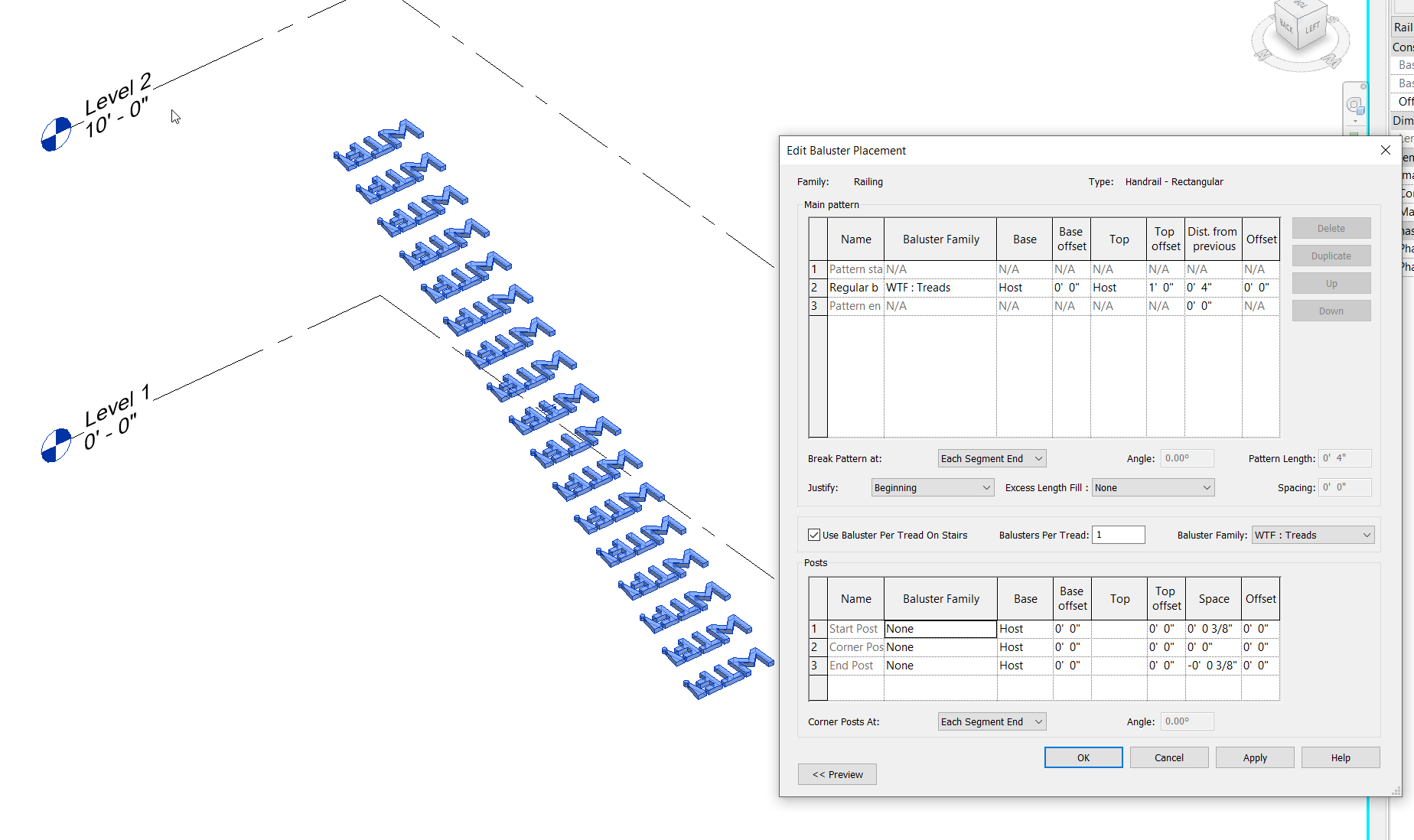Click the LEFT face of the ViewCube
Viewport: 1414px width, 840px height.
(x=1313, y=28)
